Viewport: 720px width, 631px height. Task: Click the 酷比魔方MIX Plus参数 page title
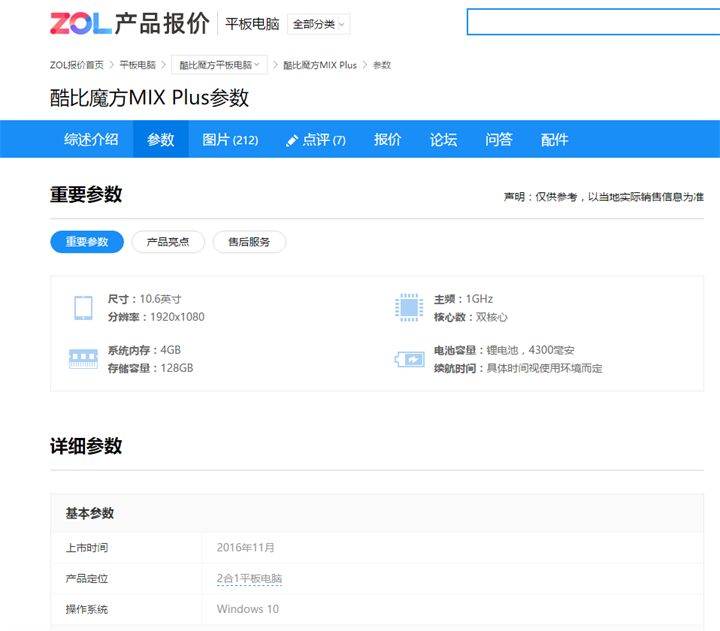click(x=149, y=97)
